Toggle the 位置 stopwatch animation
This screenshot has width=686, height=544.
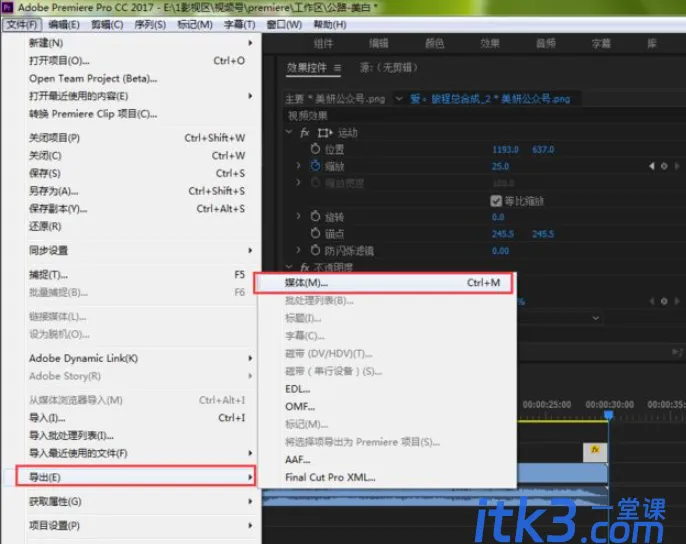point(315,149)
